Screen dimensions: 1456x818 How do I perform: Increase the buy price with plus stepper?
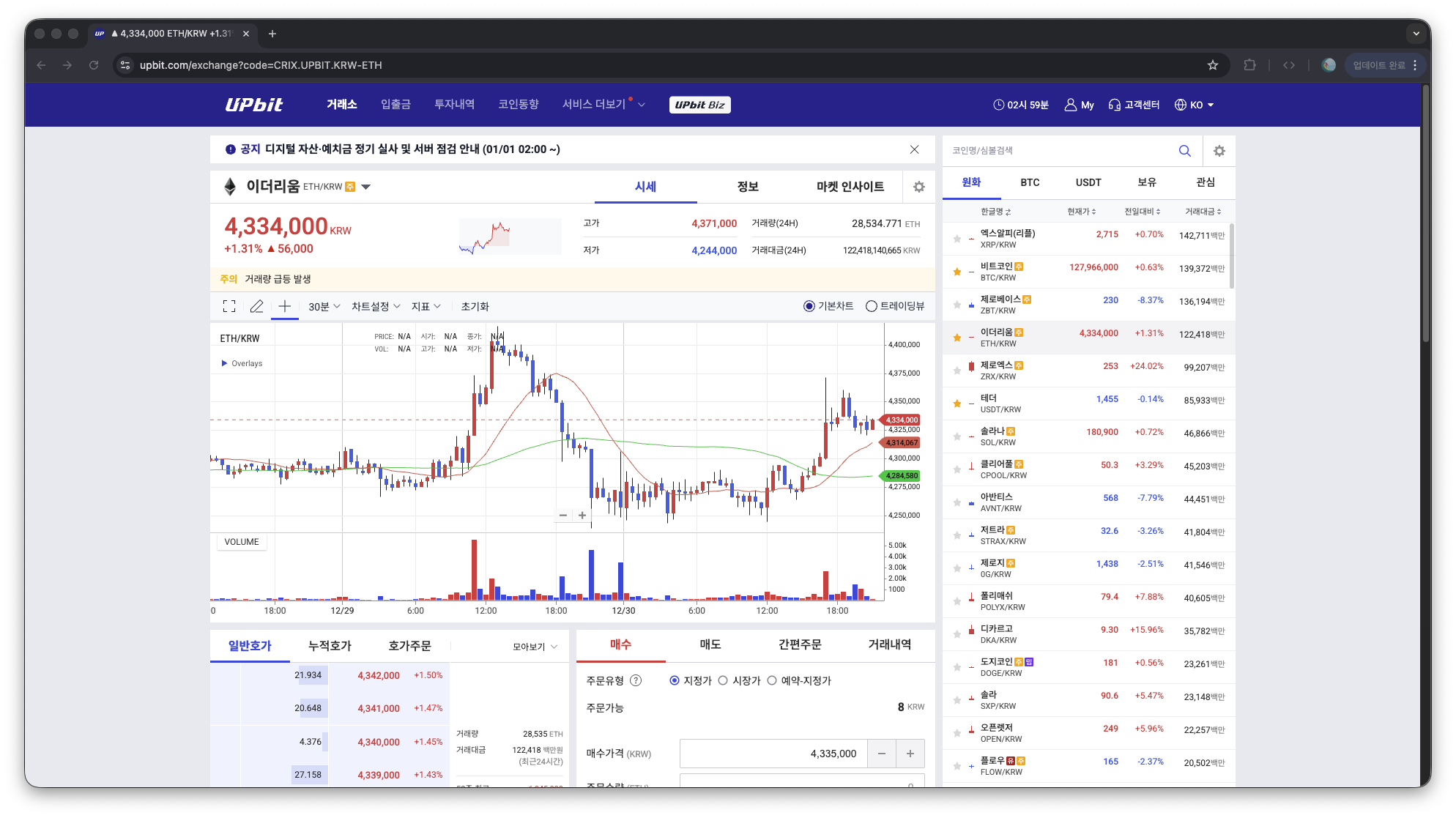(x=910, y=754)
